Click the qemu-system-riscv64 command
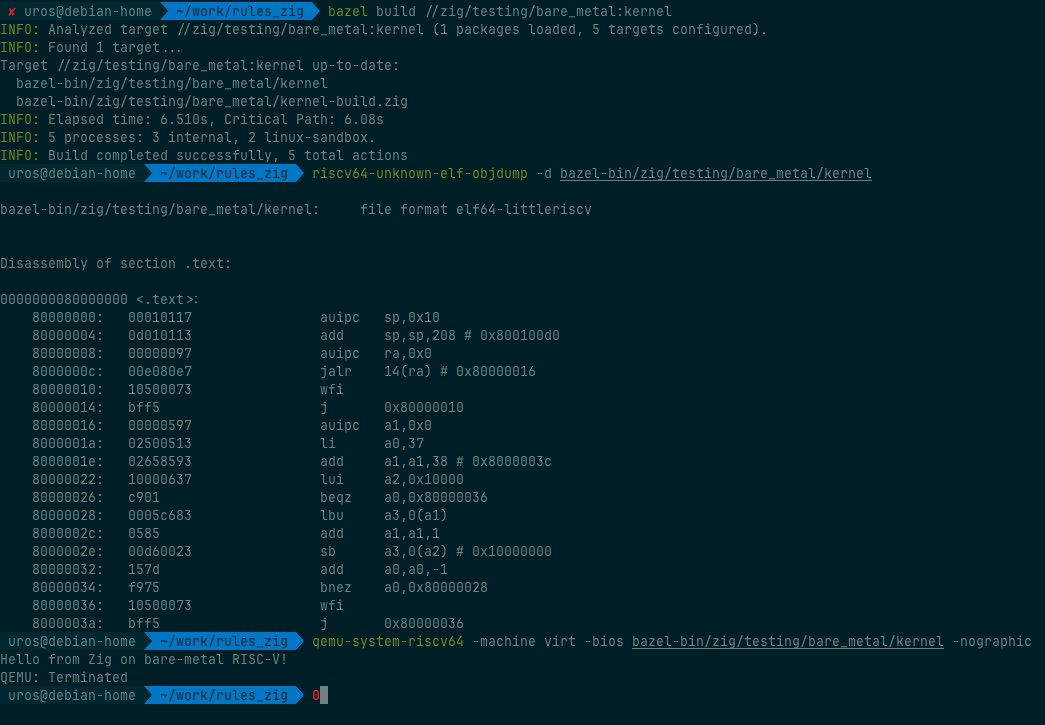Screen dimensions: 1045x725 pos(387,641)
